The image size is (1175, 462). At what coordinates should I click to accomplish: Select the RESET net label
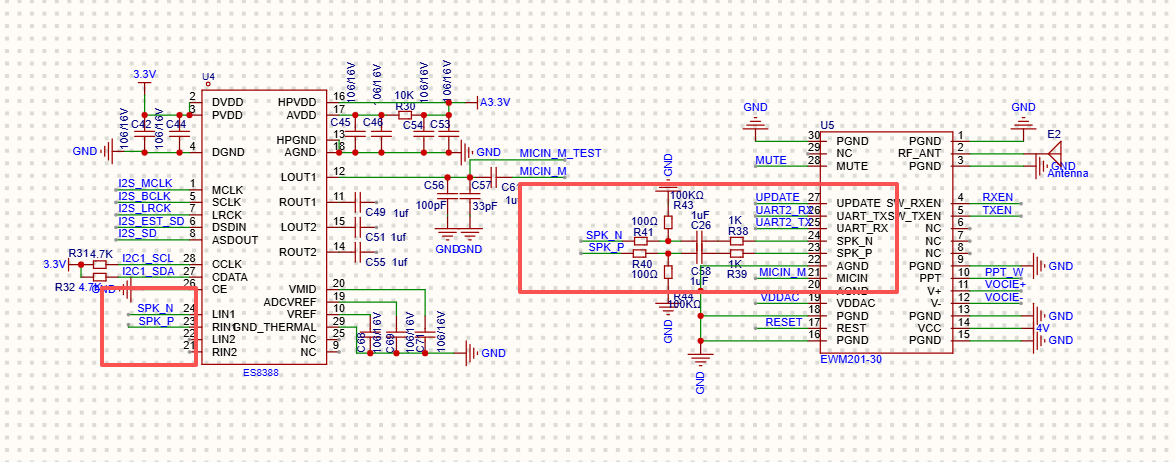click(783, 322)
